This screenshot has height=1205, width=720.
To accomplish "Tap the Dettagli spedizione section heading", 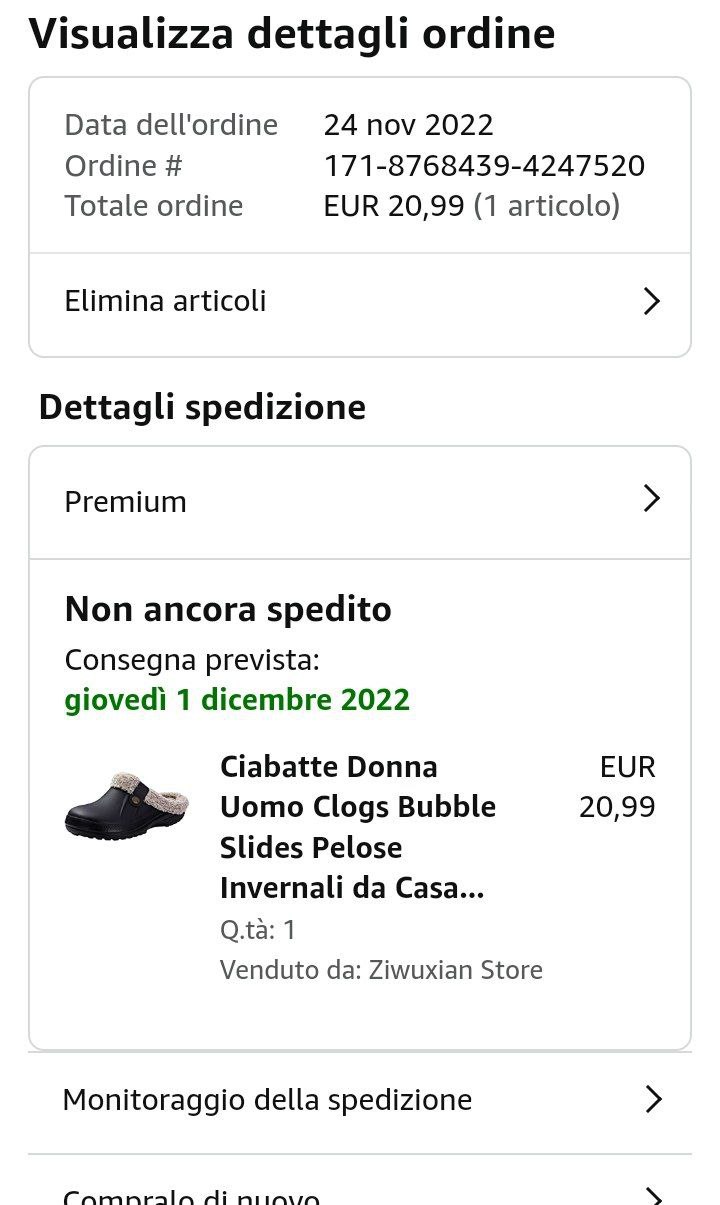I will pos(202,407).
